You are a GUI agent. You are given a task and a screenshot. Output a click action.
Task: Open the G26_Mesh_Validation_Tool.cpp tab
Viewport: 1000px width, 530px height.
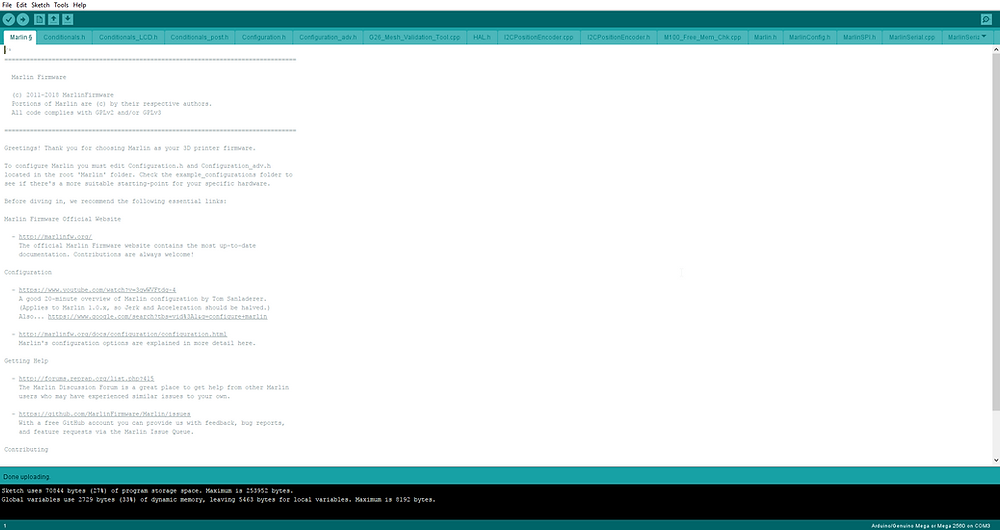pos(415,37)
